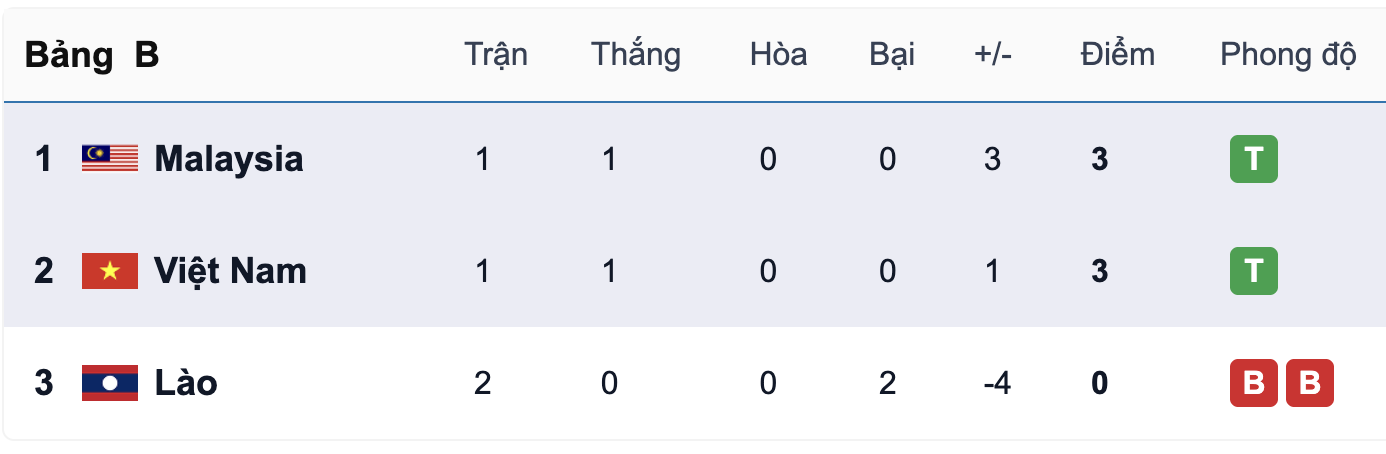Click the Việt Nam flag icon
This screenshot has width=1386, height=454.
point(110,271)
